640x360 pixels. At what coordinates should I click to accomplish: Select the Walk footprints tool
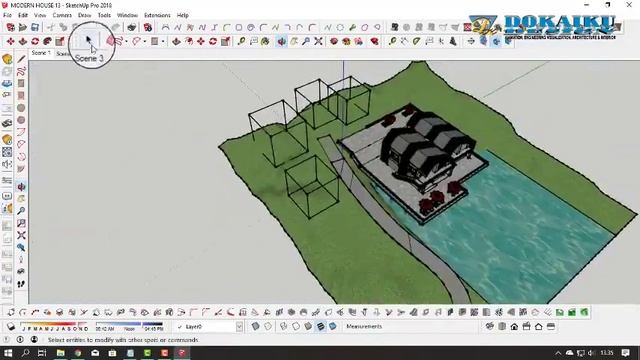tap(21, 284)
